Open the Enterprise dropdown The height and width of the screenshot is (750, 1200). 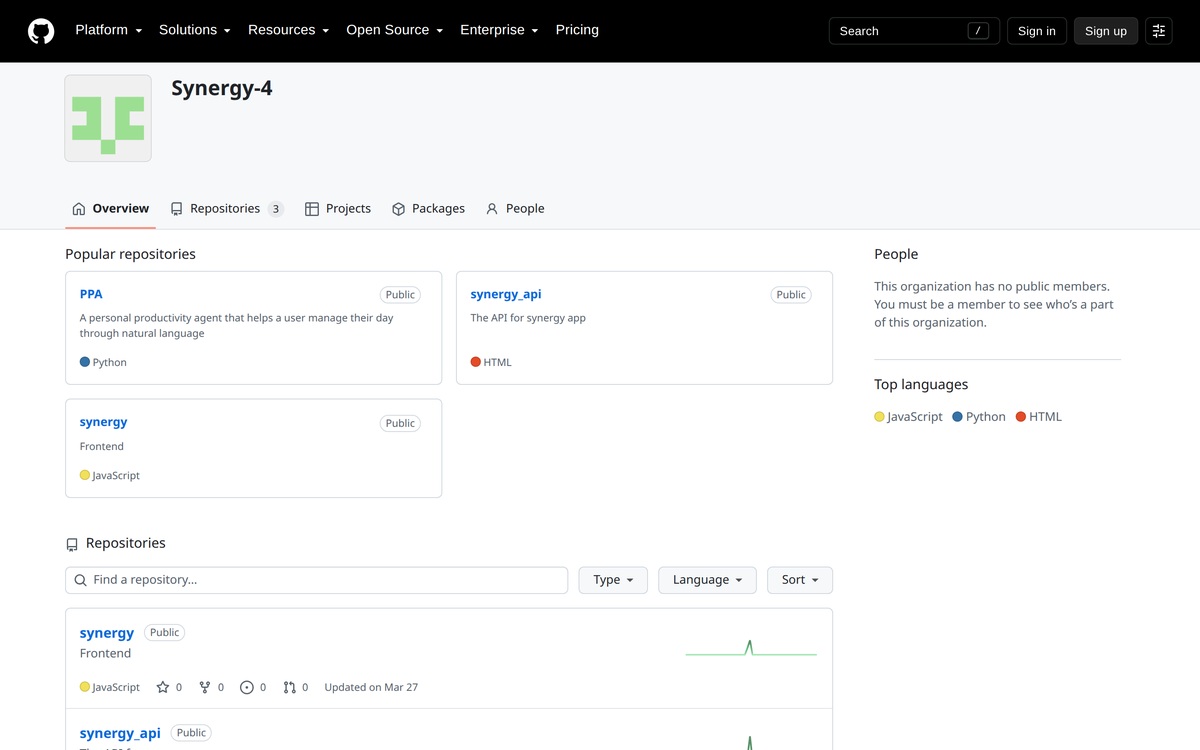tap(499, 30)
